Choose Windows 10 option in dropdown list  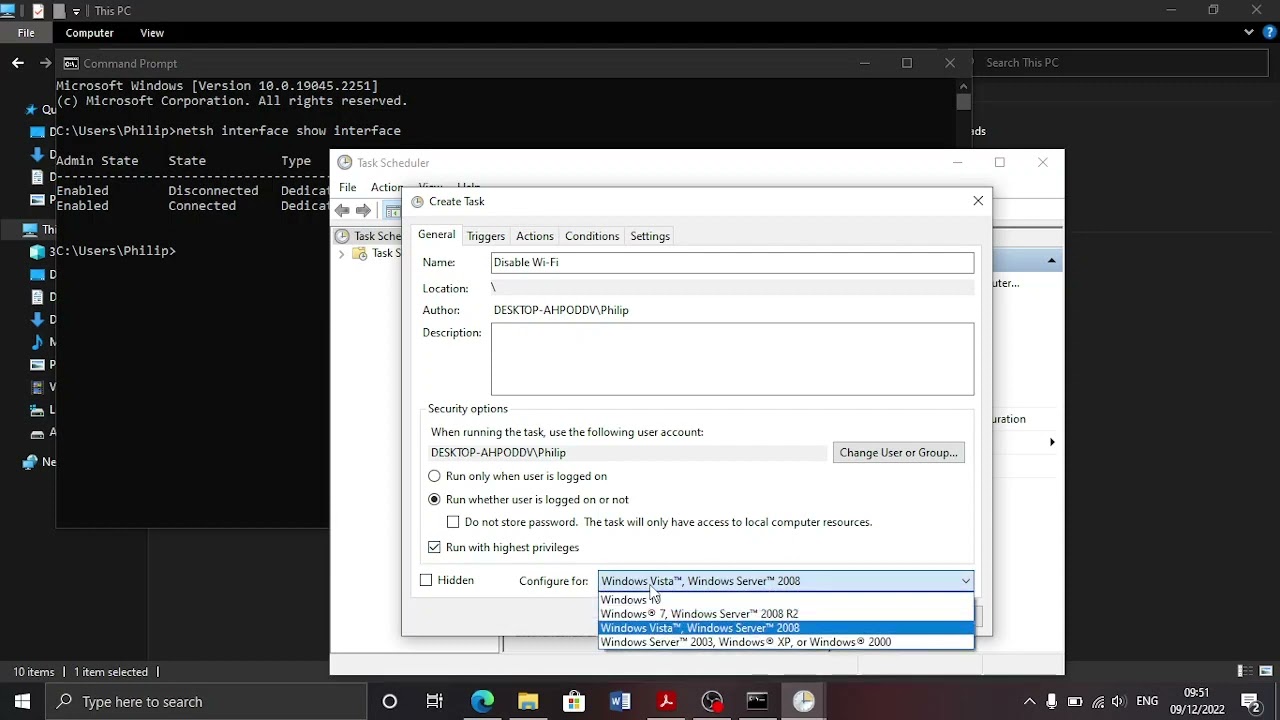(x=786, y=600)
